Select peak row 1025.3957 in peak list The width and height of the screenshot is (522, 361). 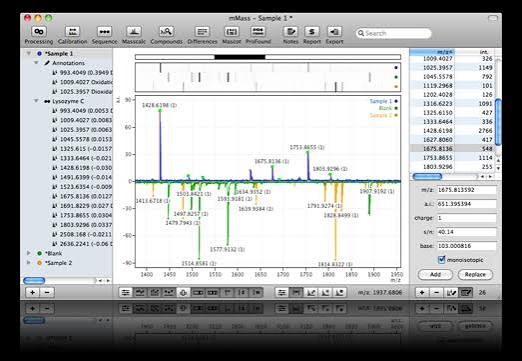[x=452, y=67]
